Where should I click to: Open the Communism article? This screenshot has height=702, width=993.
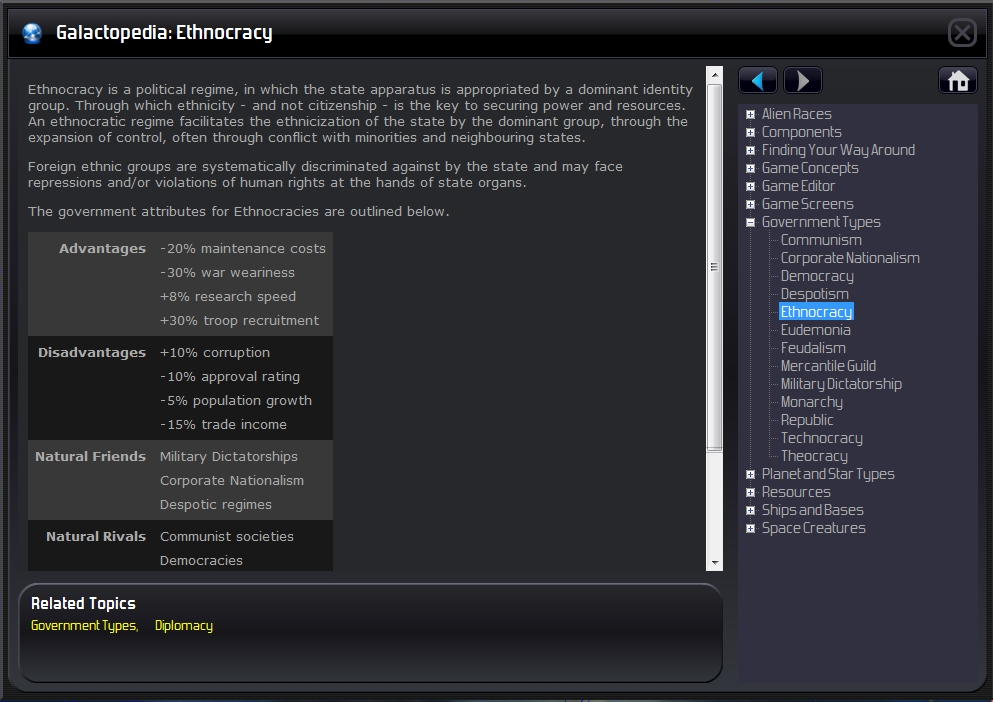click(x=821, y=239)
